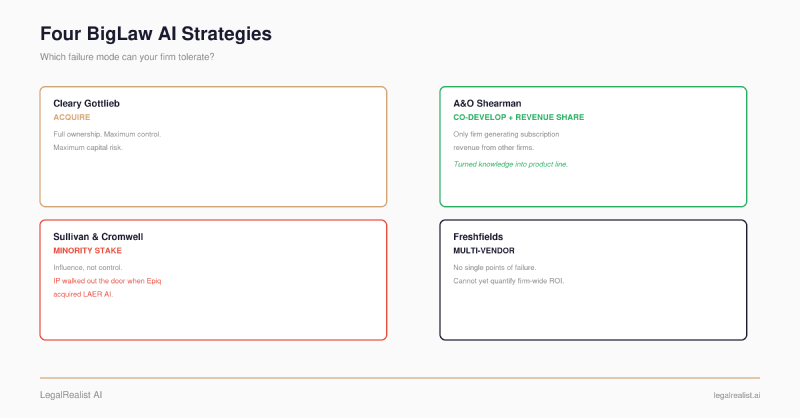Click the tan footer divider line
Viewport: 800px width, 418px height.
click(400, 378)
